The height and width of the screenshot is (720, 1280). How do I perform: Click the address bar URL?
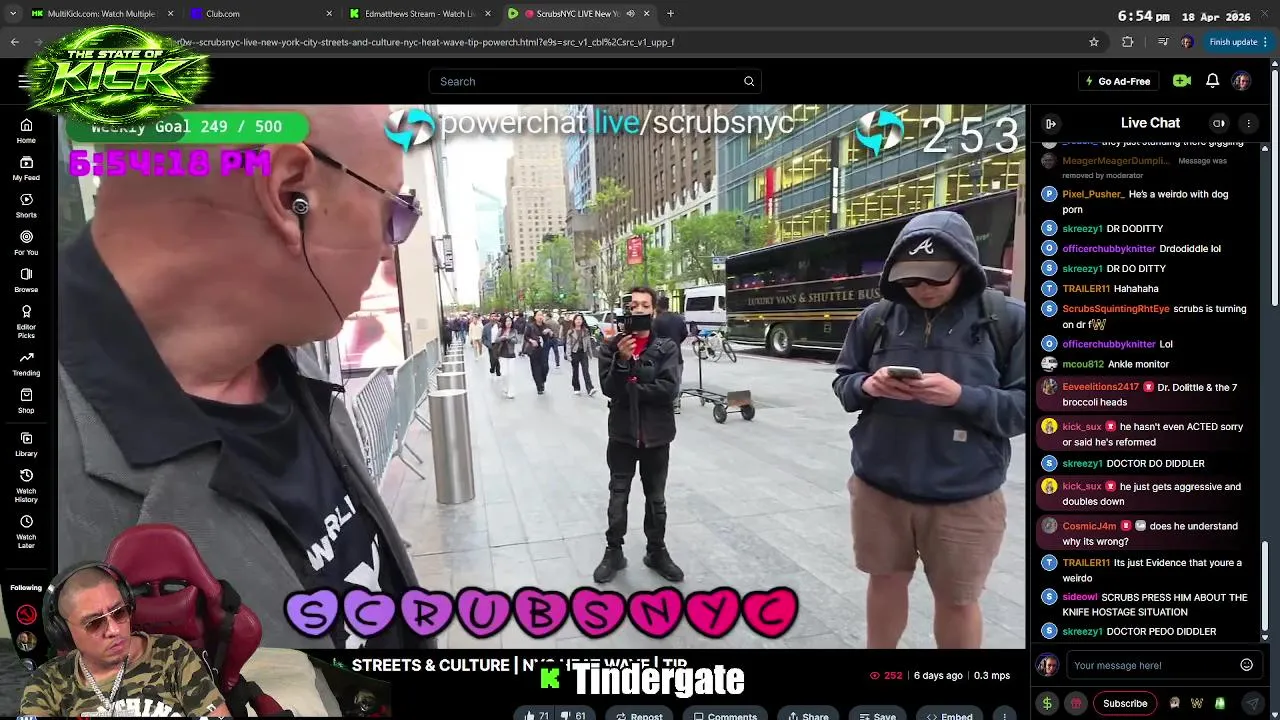click(x=425, y=42)
